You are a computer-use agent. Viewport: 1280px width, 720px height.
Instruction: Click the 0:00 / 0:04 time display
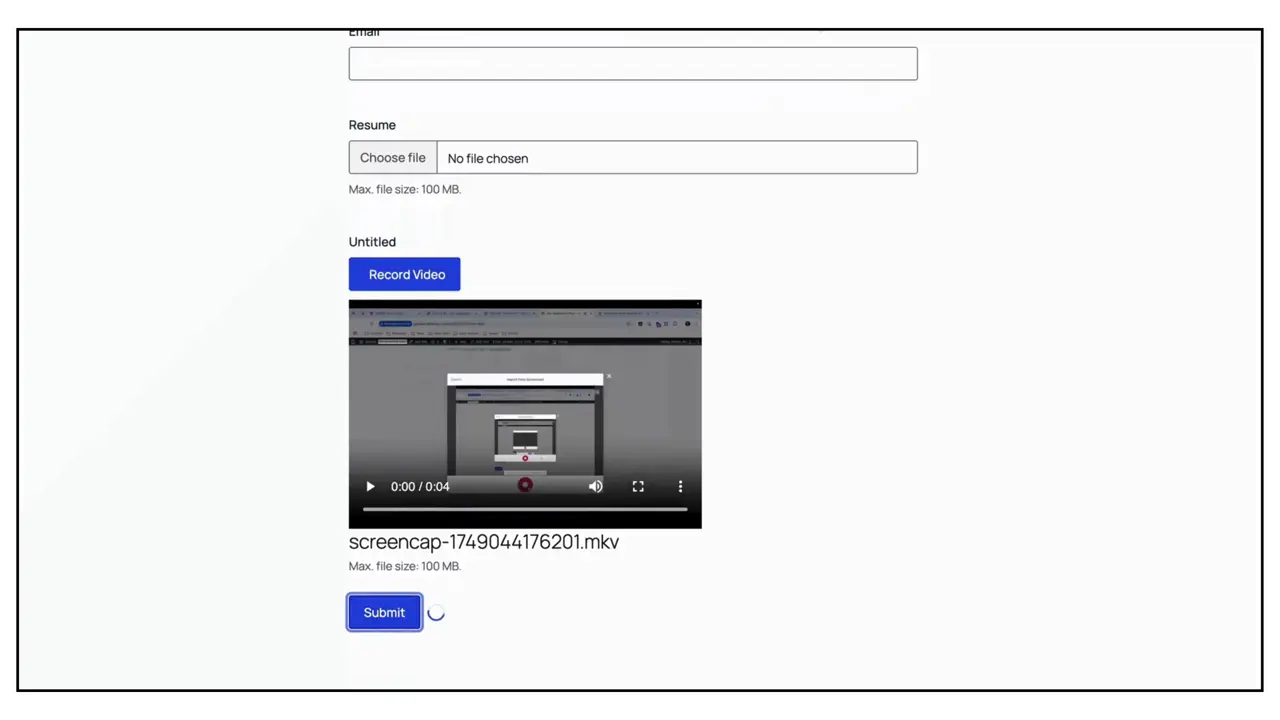420,487
